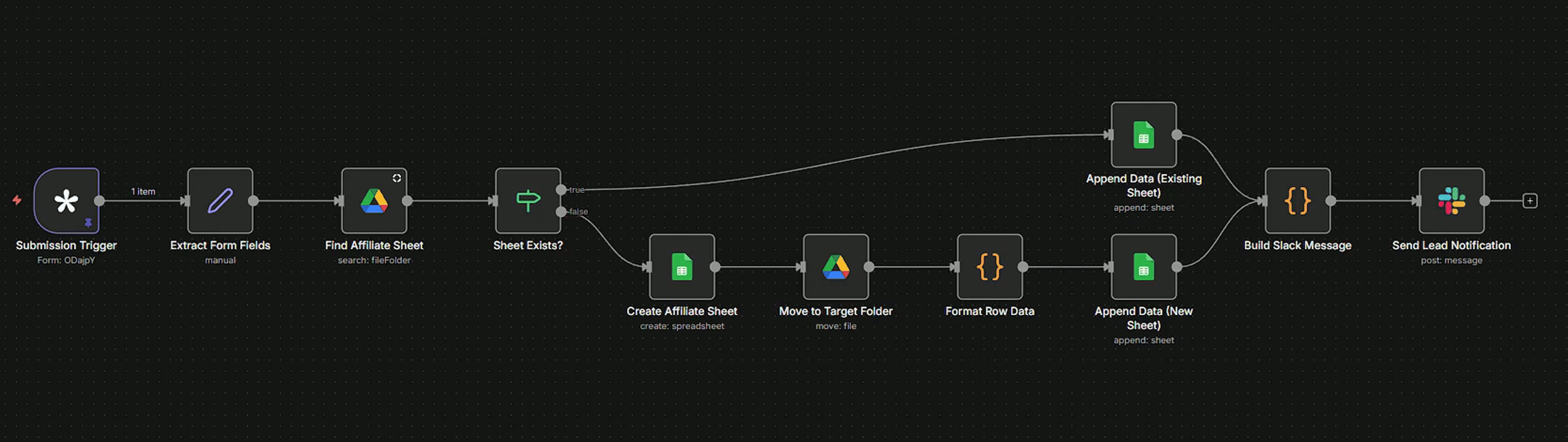Click the false output of Sheet Exists?
The height and width of the screenshot is (442, 1568).
pyautogui.click(x=561, y=212)
